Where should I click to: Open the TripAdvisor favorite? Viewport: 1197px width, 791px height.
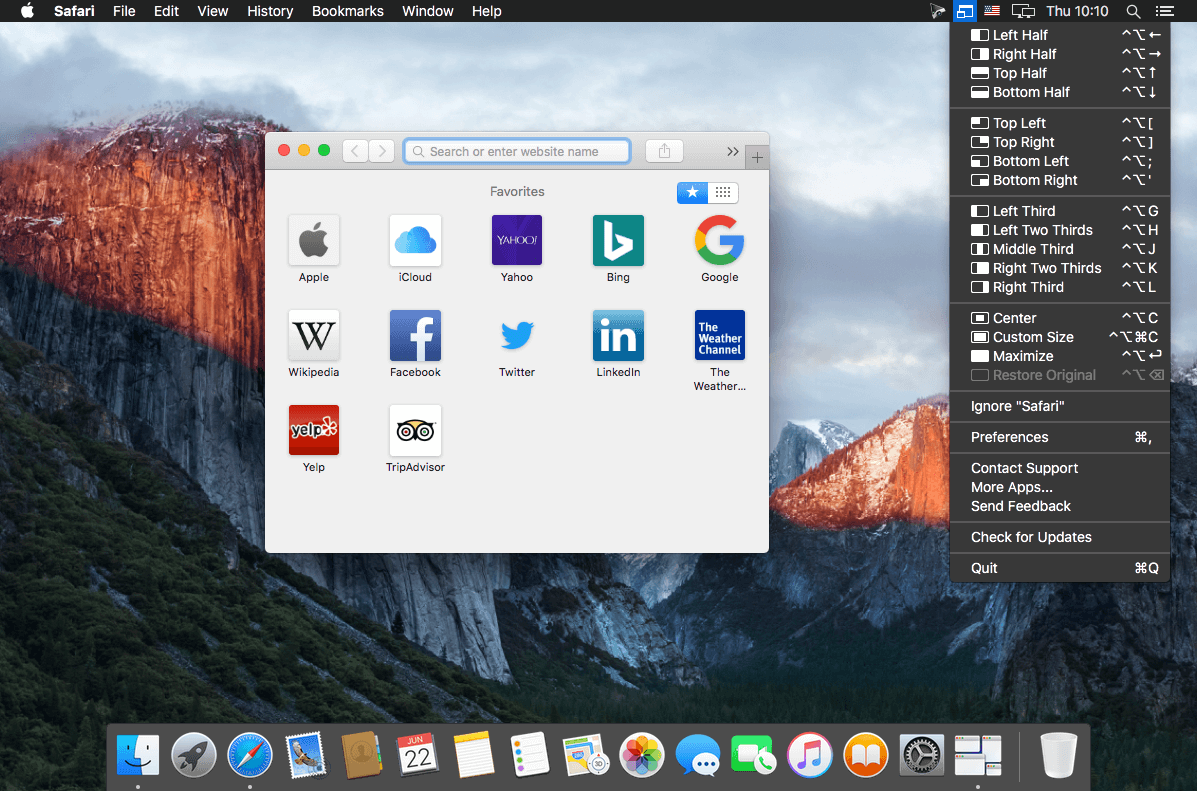[x=415, y=430]
